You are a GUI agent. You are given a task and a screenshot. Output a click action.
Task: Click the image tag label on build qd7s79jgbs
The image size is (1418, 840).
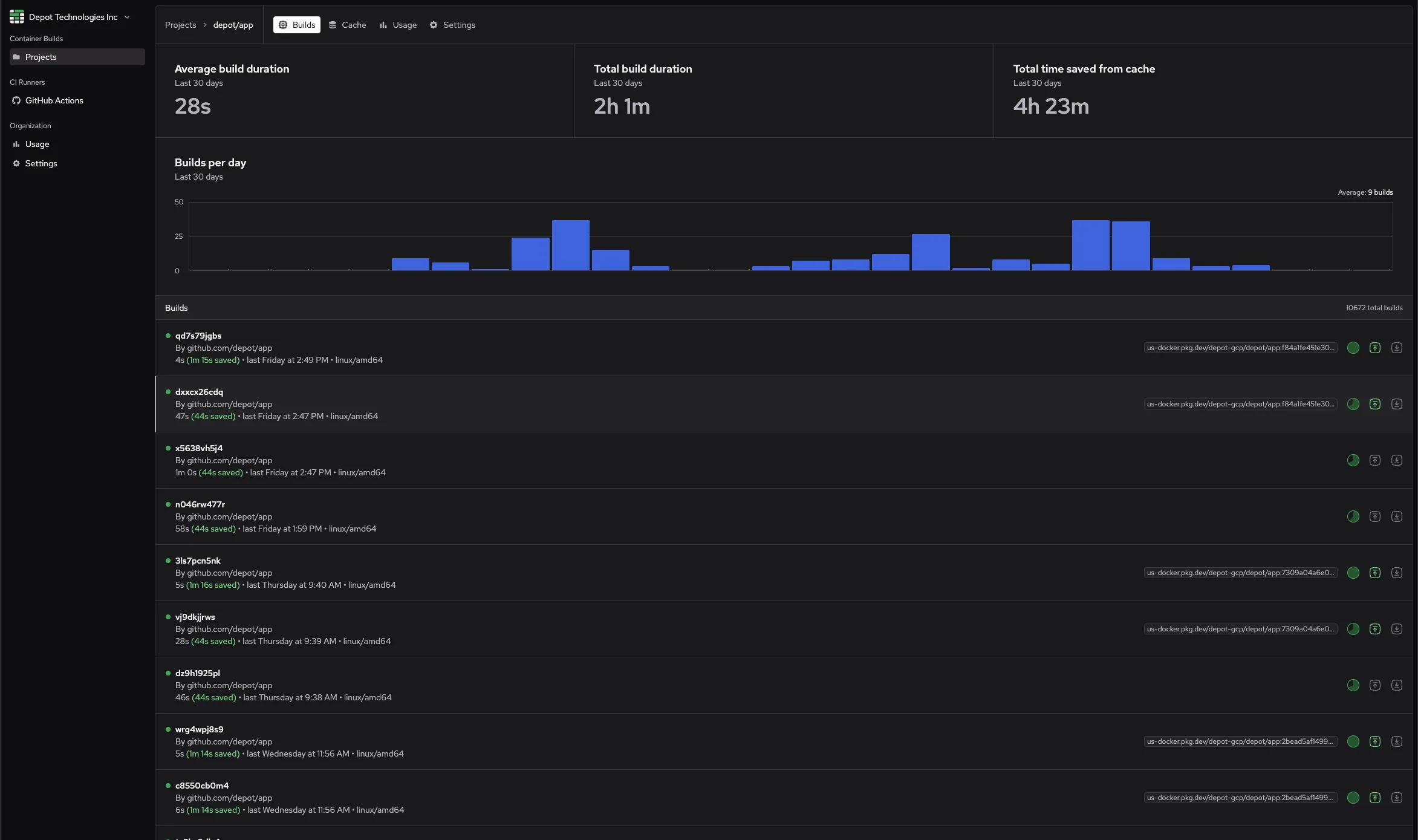click(x=1240, y=348)
